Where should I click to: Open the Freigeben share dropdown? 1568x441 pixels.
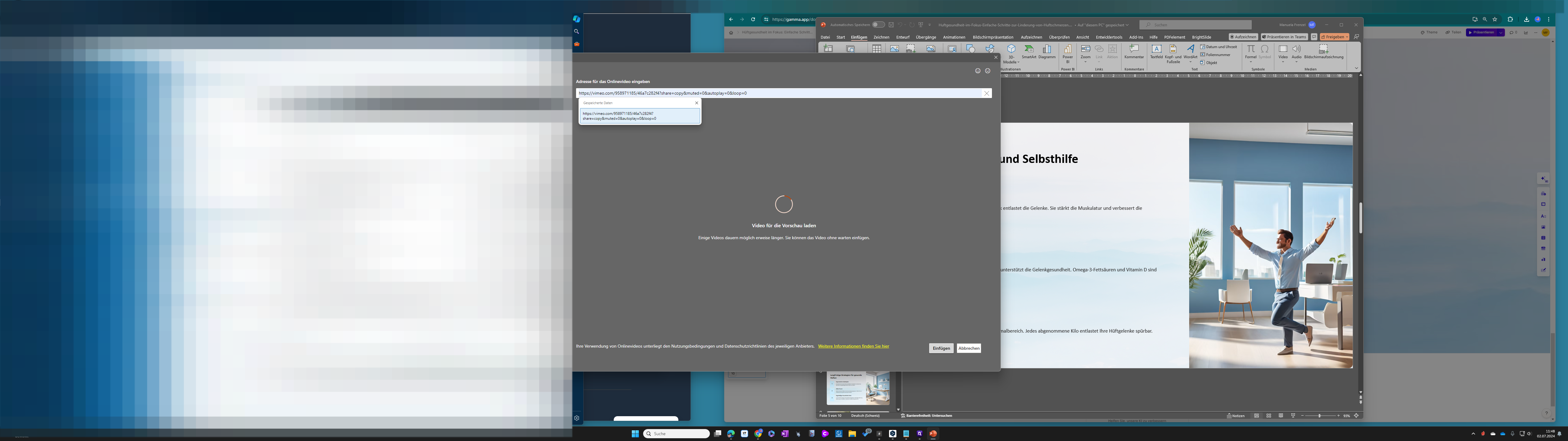pyautogui.click(x=1334, y=37)
